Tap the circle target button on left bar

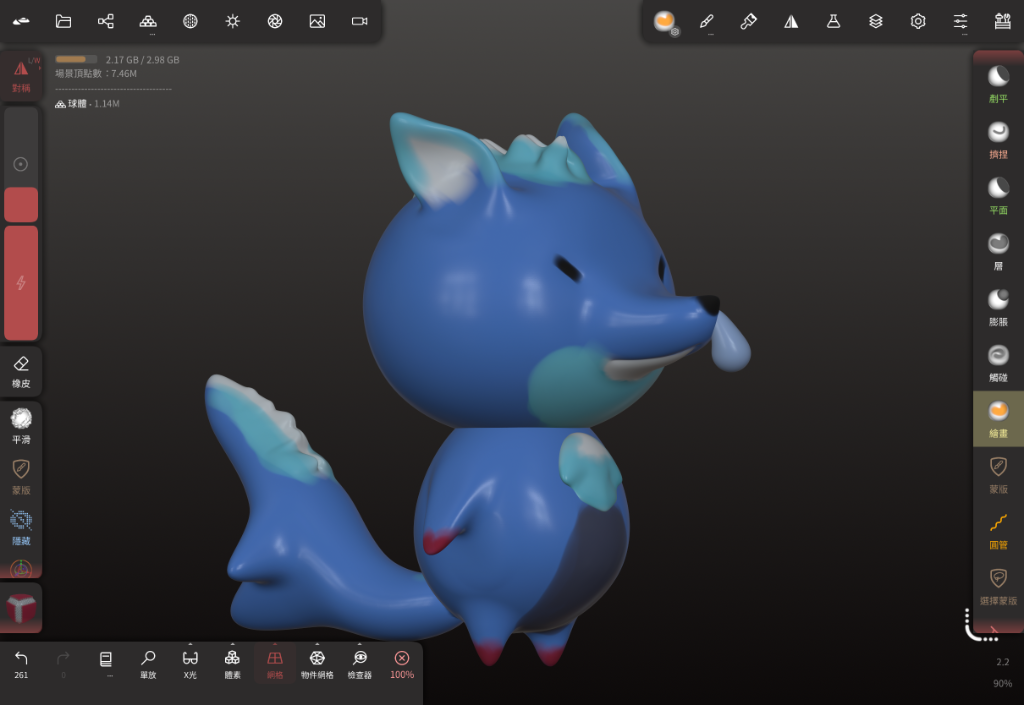click(x=21, y=164)
